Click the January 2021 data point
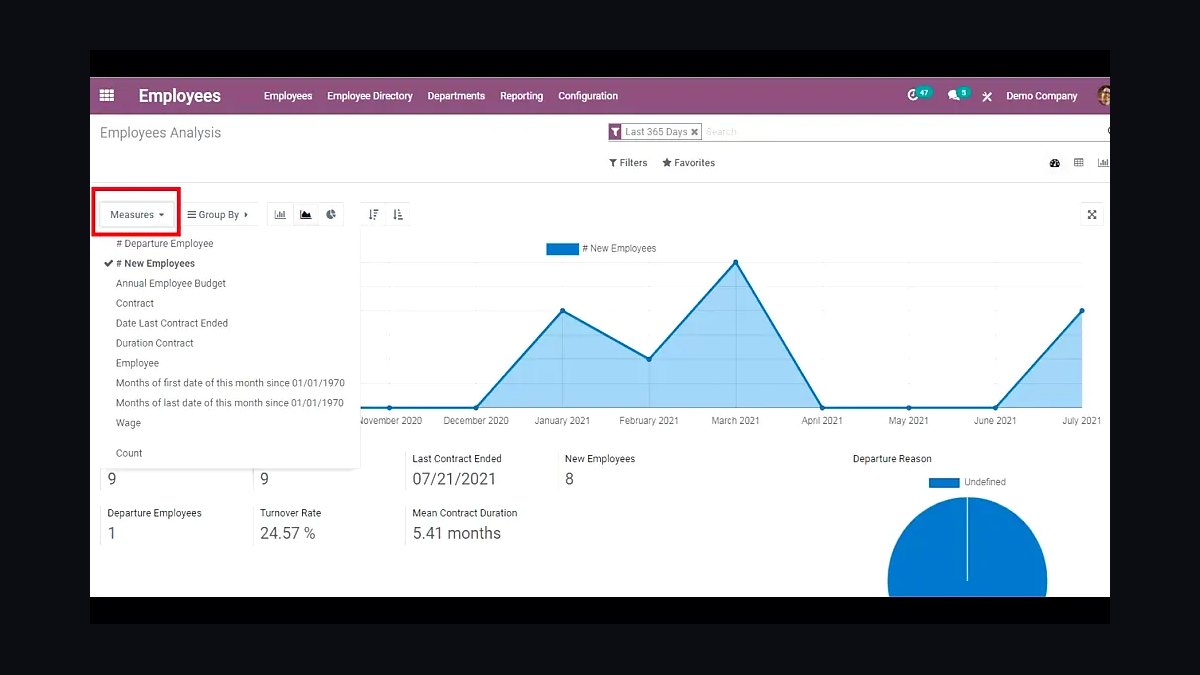The height and width of the screenshot is (675, 1200). pyautogui.click(x=563, y=311)
